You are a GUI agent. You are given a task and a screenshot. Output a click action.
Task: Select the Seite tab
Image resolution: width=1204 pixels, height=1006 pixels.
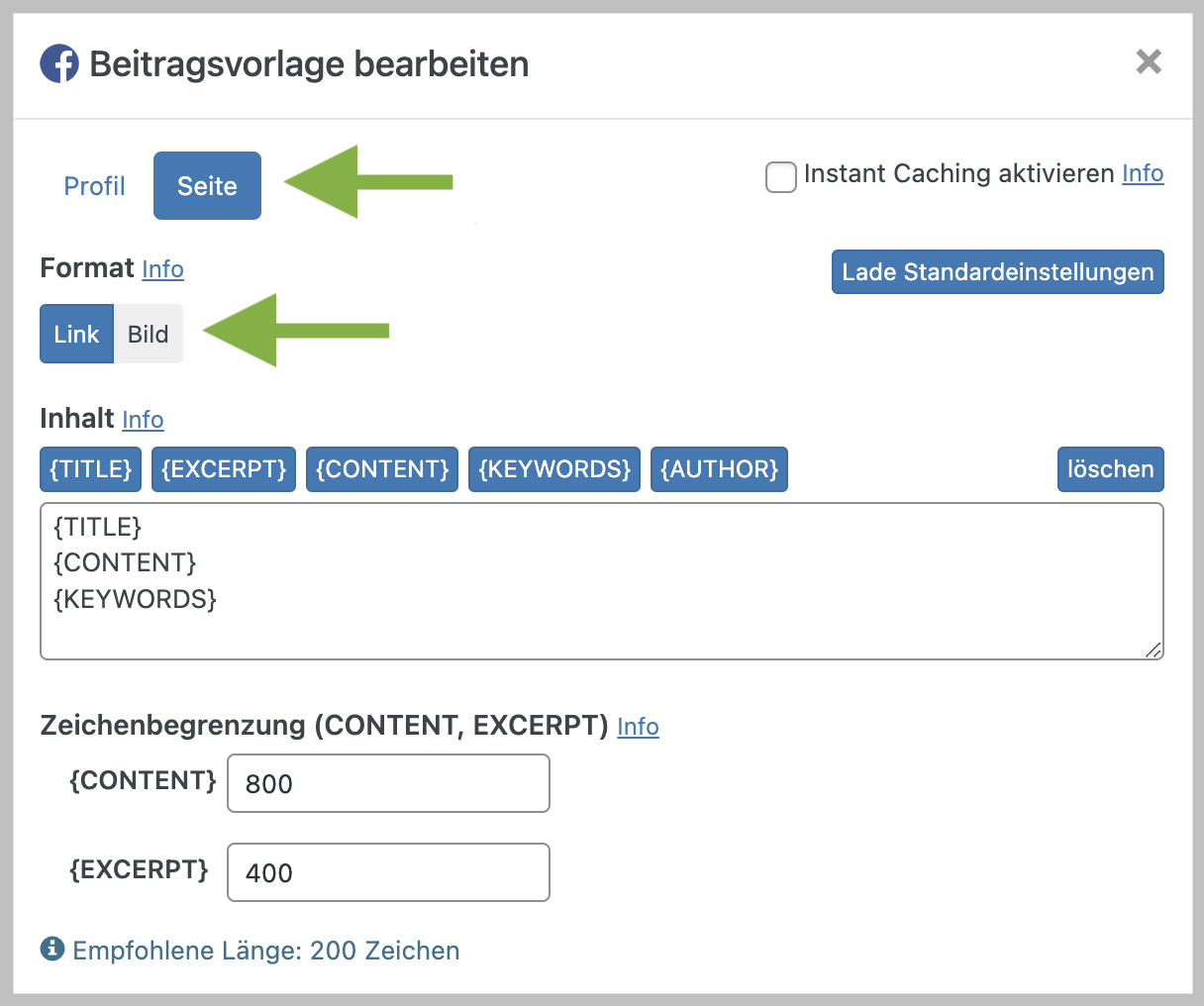point(207,185)
